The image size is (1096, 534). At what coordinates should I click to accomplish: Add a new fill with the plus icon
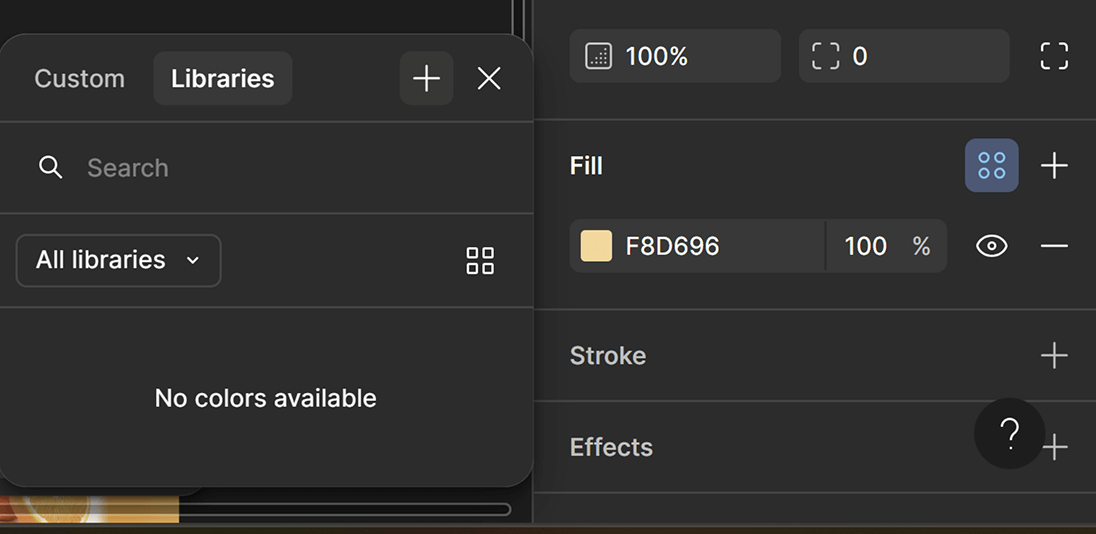click(1054, 165)
